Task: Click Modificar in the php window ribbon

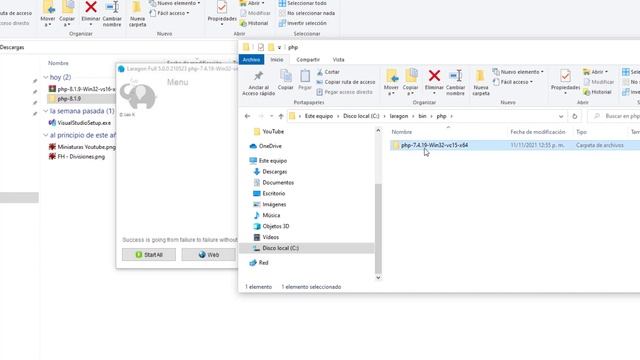Action: tap(599, 82)
